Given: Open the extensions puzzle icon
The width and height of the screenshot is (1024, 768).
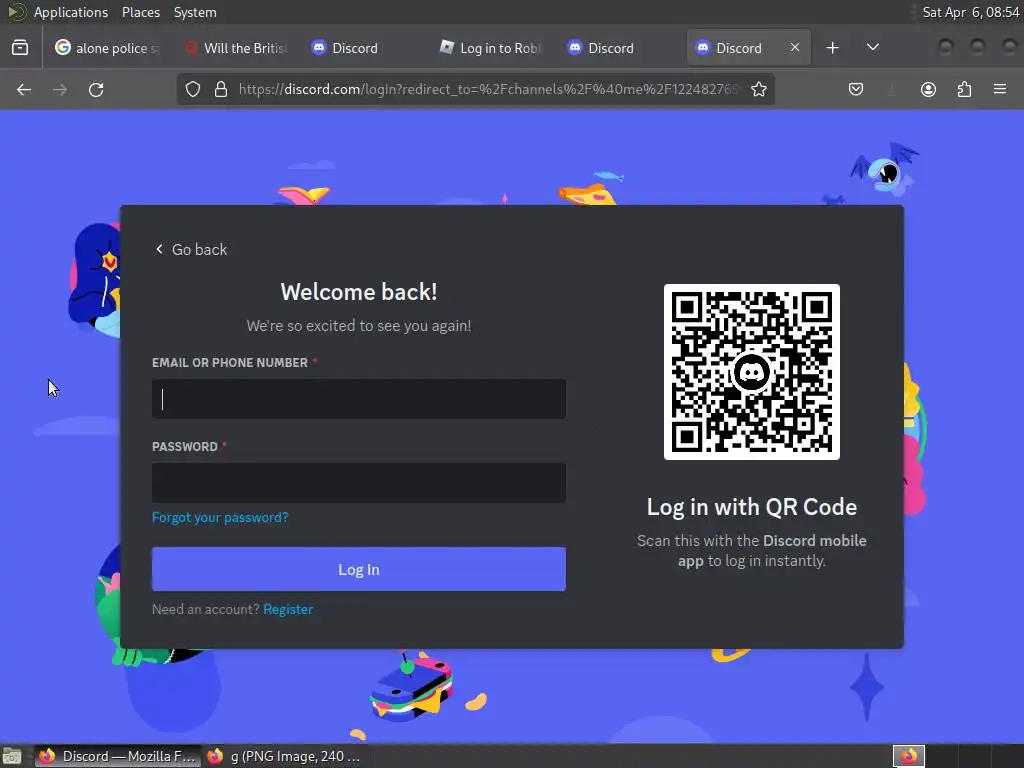Looking at the screenshot, I should (964, 89).
